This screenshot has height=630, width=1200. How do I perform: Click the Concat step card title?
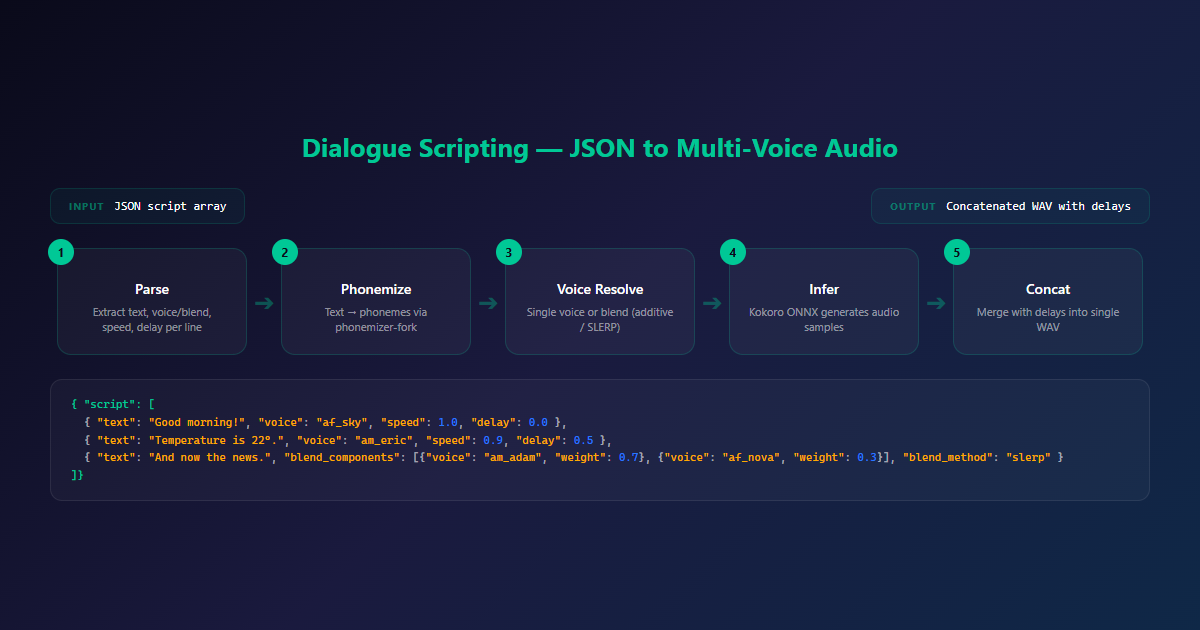1048,289
